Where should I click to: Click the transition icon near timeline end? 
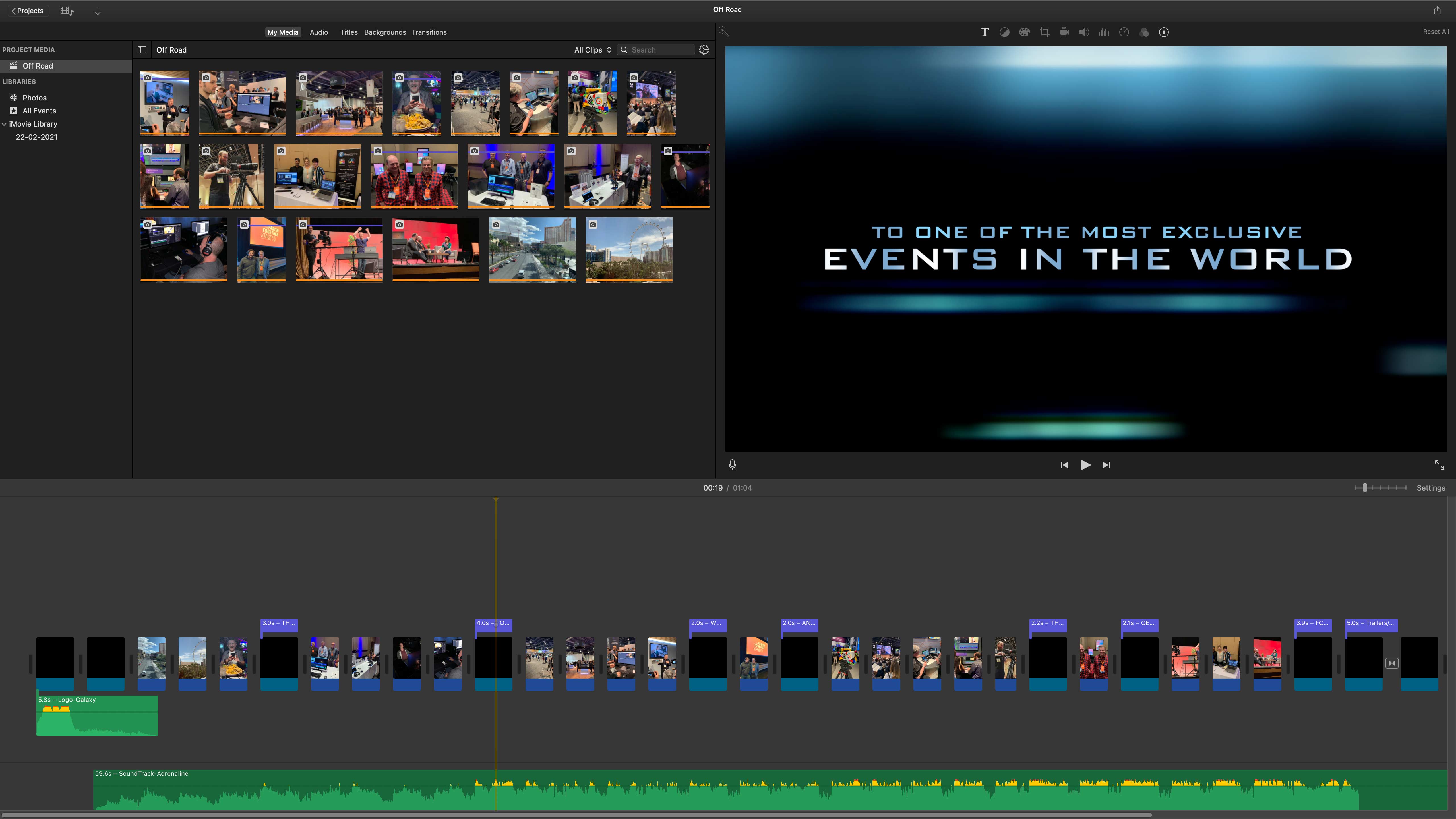(1392, 663)
